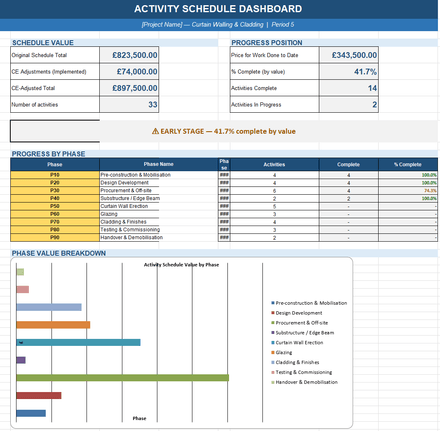The height and width of the screenshot is (431, 440).
Task: Select the 41.7% value cell
Action: tap(349, 71)
